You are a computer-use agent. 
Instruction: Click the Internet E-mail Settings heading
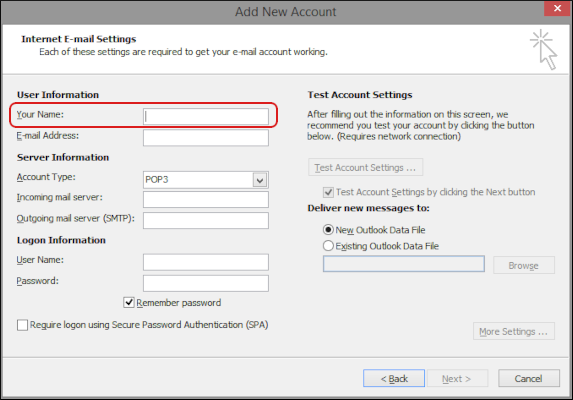click(x=79, y=39)
